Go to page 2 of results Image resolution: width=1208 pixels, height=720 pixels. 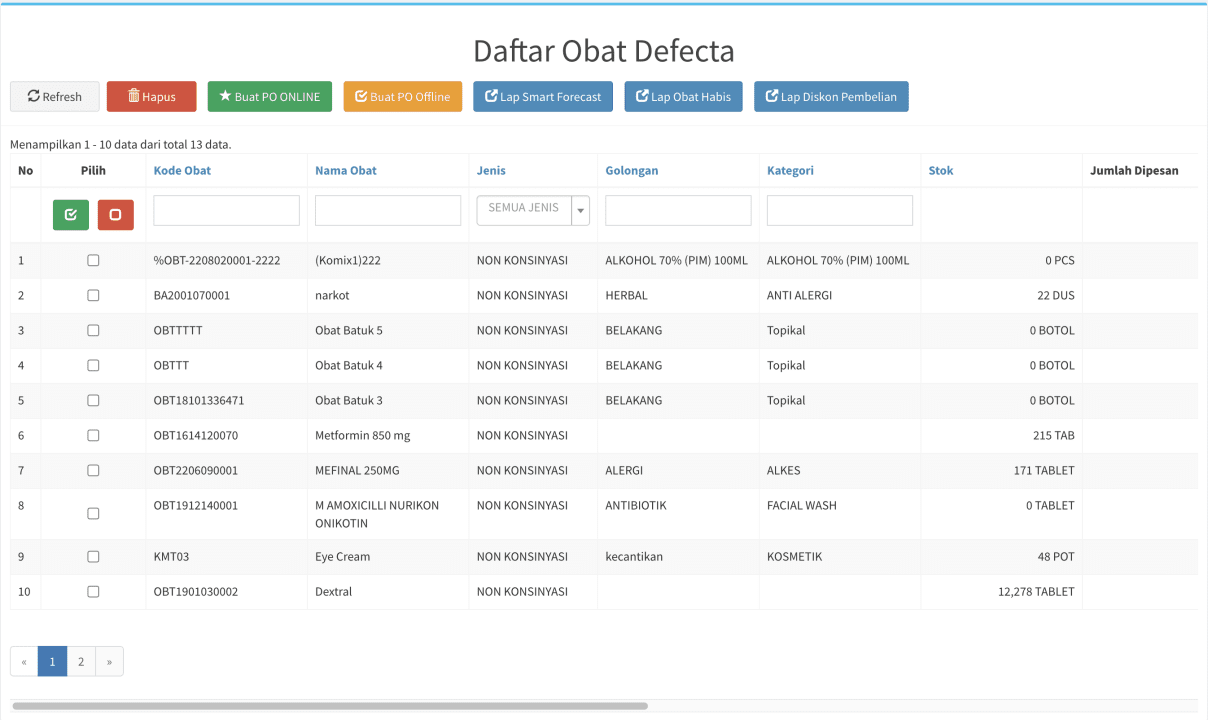[81, 661]
